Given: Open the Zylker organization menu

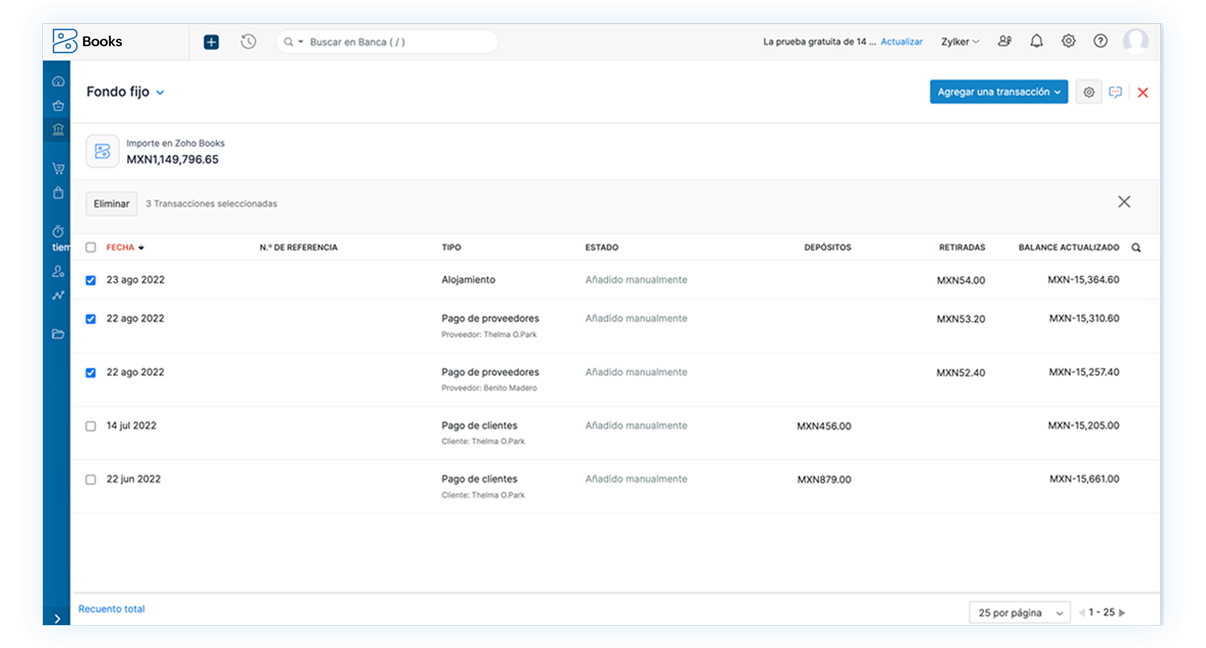Looking at the screenshot, I should click(960, 42).
